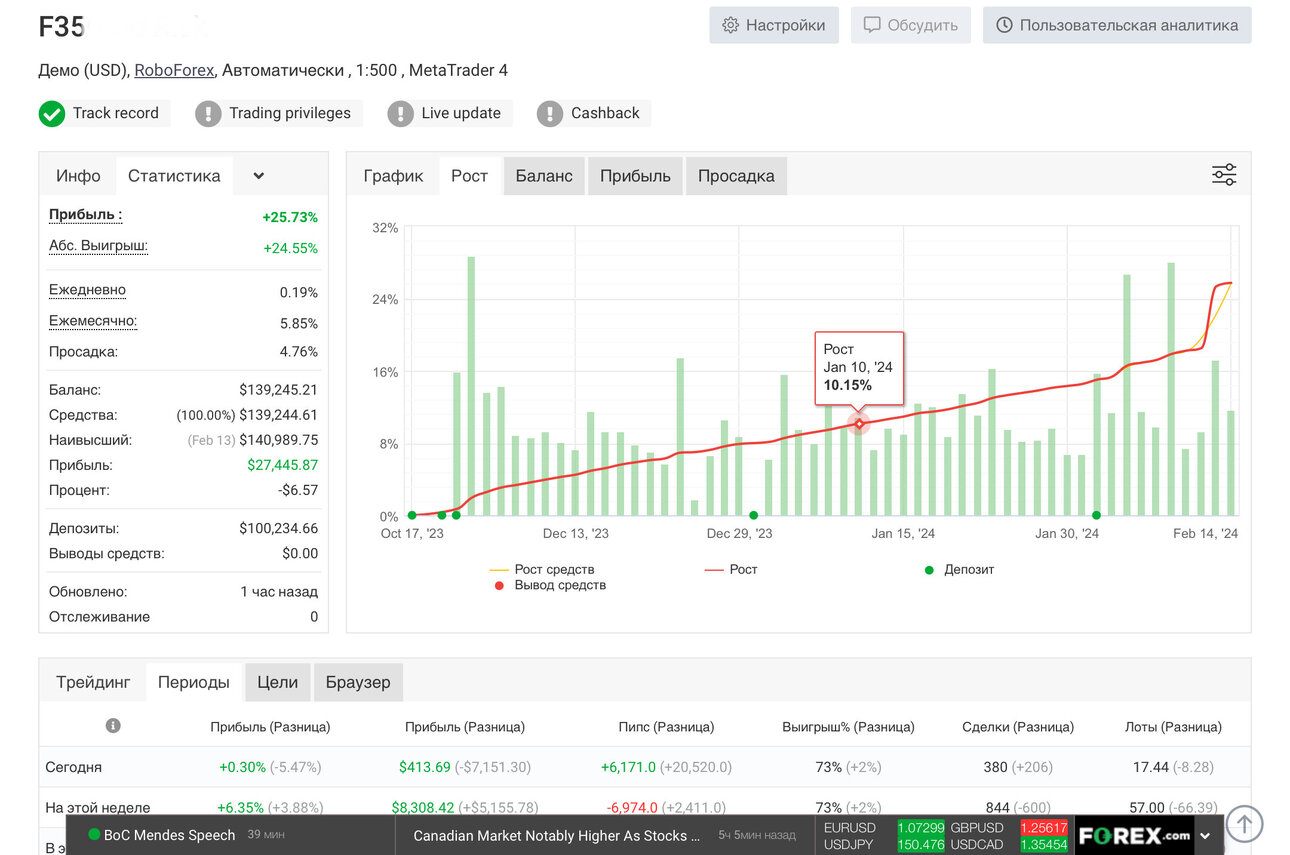Follow the RoboForex broker link
Screen dimensions: 1290x855
pyautogui.click(x=174, y=70)
